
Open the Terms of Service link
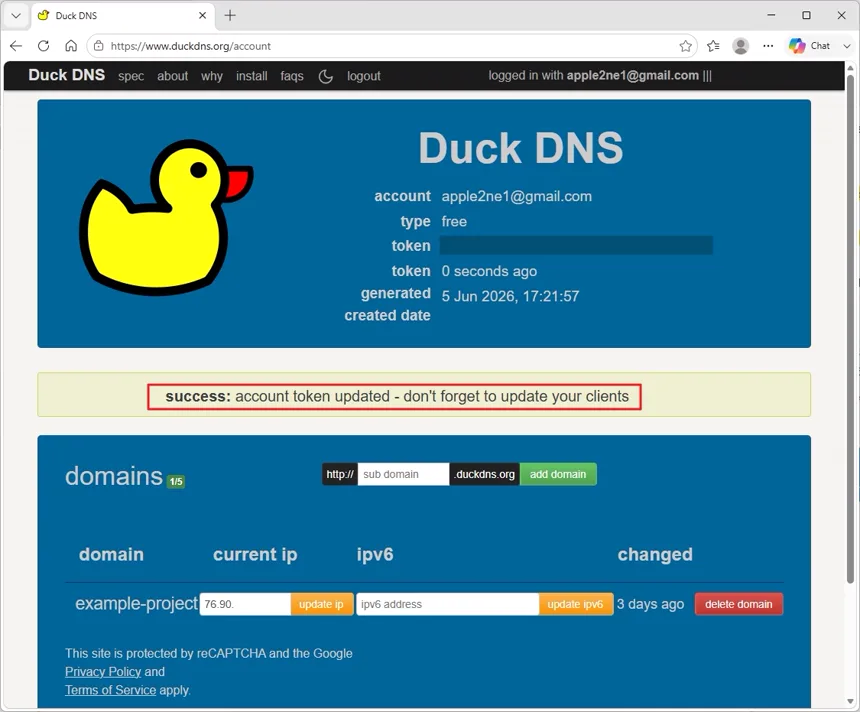tap(111, 690)
